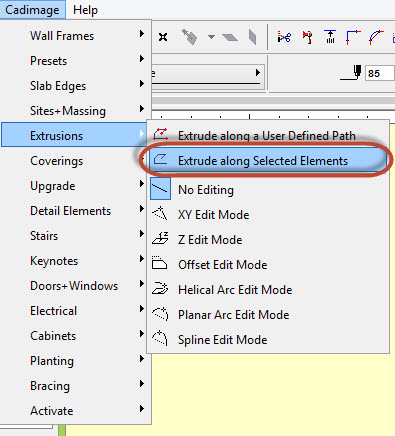Viewport: 395px width, 436px height.
Task: Click the gray upright slanted plane icon
Action: coord(252,37)
